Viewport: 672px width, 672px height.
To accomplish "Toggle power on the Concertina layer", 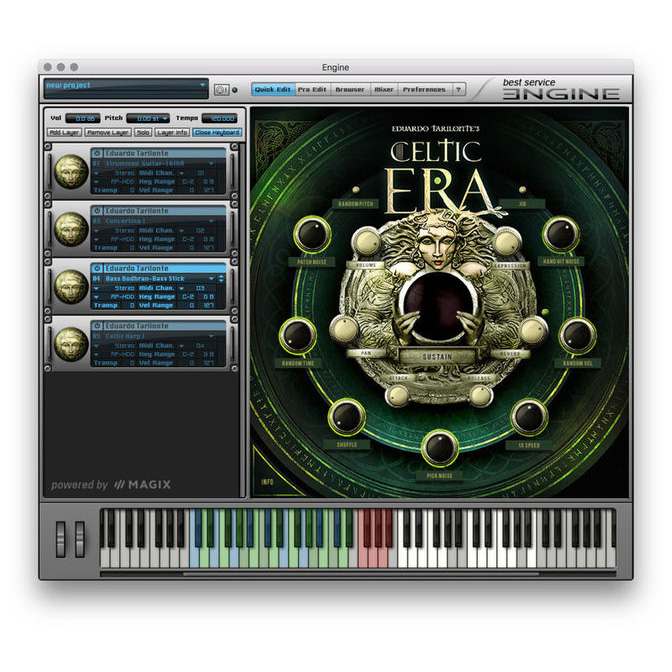I will (97, 210).
